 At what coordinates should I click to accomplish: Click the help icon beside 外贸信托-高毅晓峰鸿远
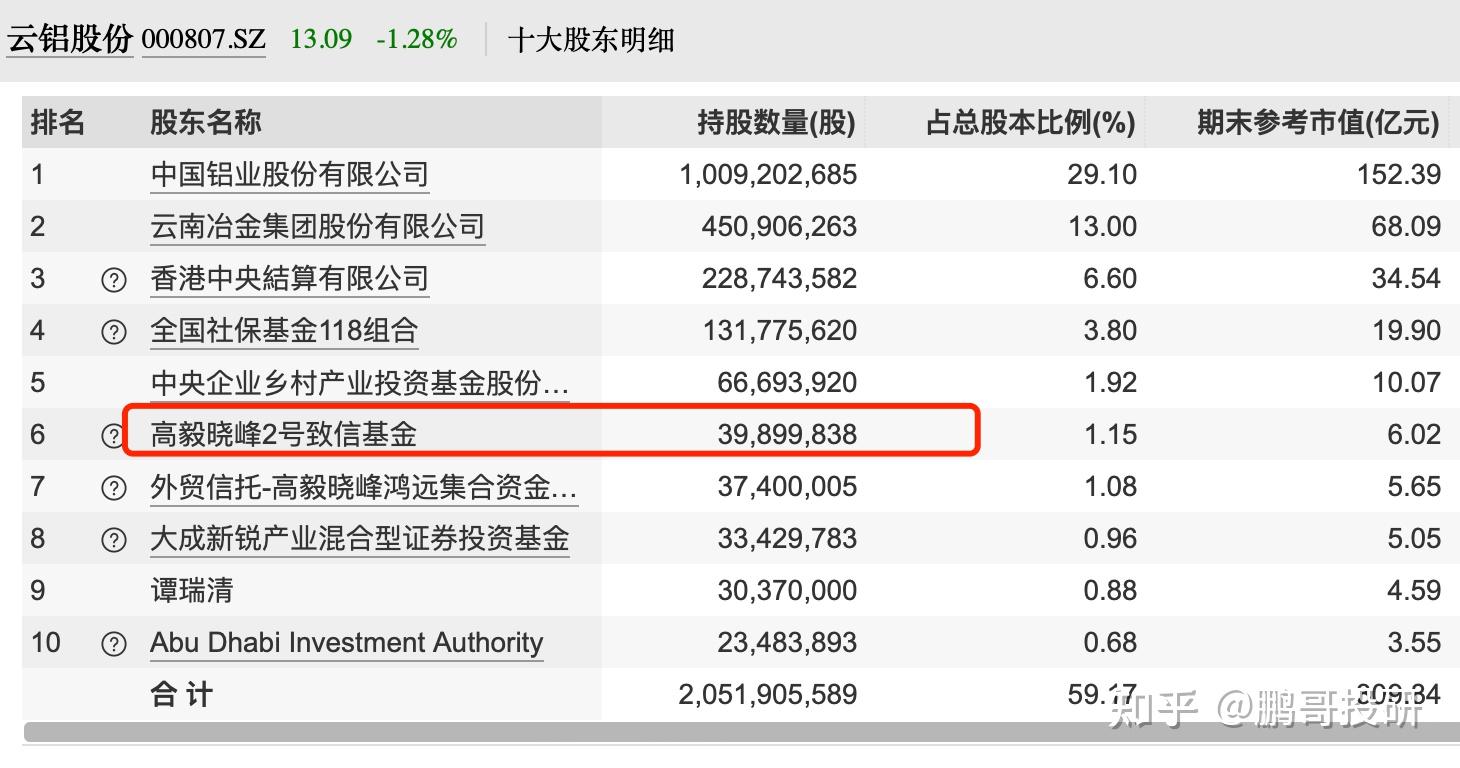[x=114, y=487]
